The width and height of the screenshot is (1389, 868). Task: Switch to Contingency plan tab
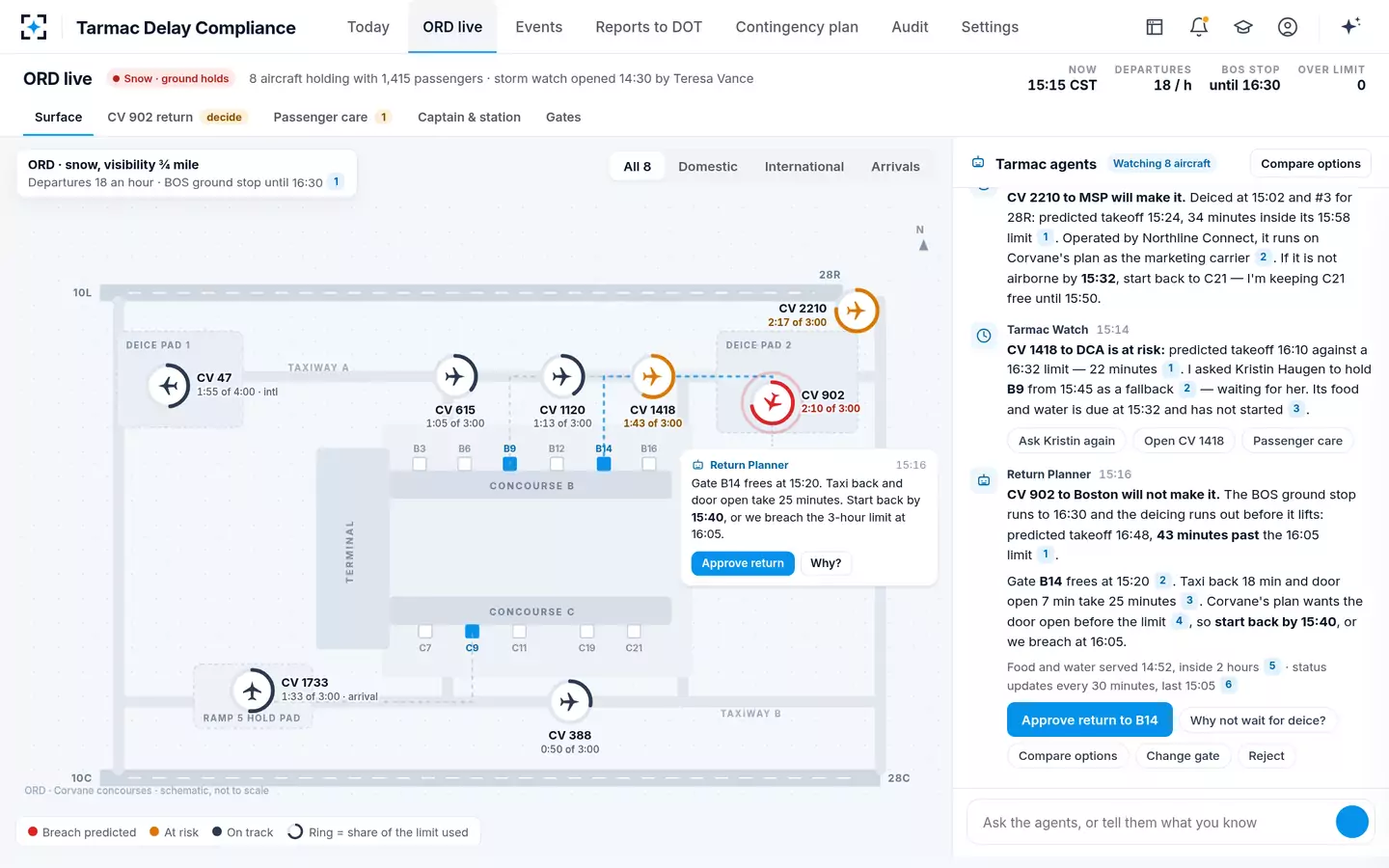coord(797,27)
